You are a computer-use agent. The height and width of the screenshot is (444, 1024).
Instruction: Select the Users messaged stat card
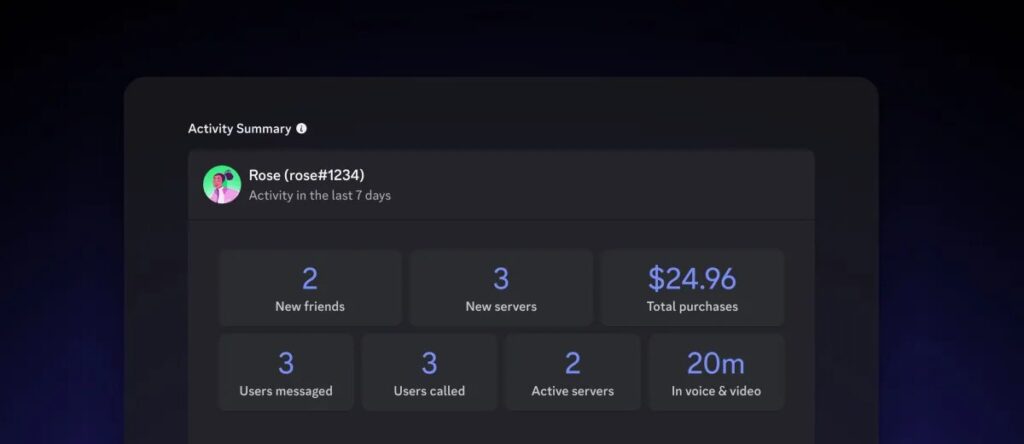click(x=286, y=372)
